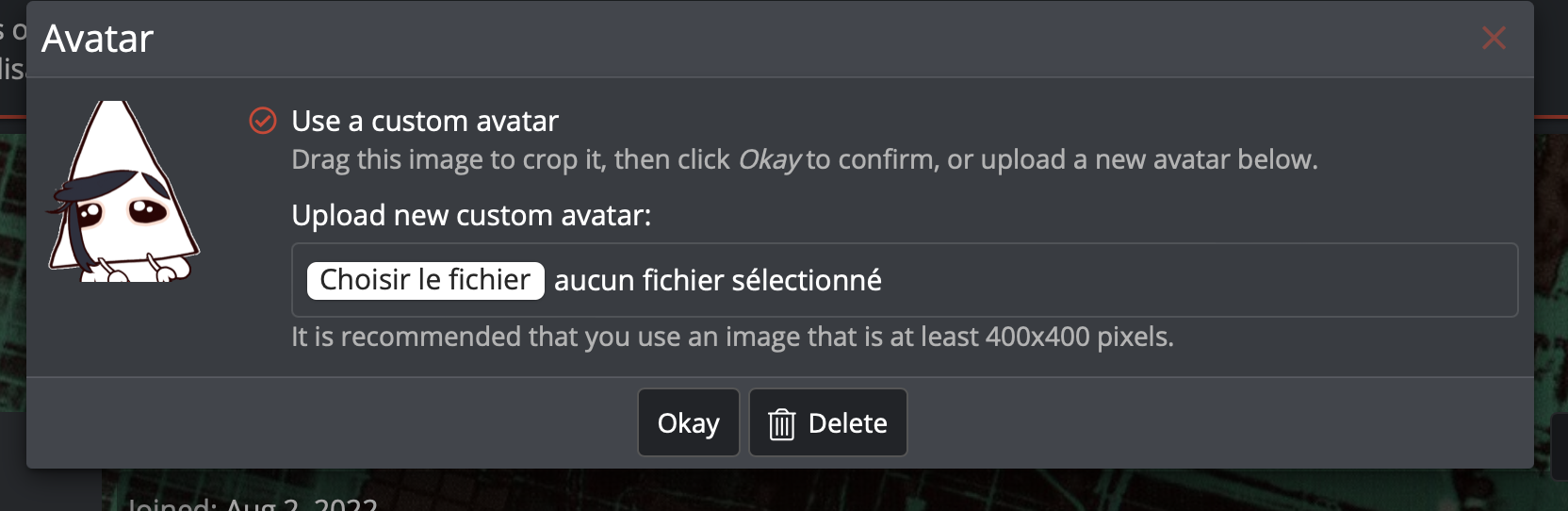The width and height of the screenshot is (1568, 511).
Task: Click the aucun fichier sélectionné text
Action: click(718, 280)
